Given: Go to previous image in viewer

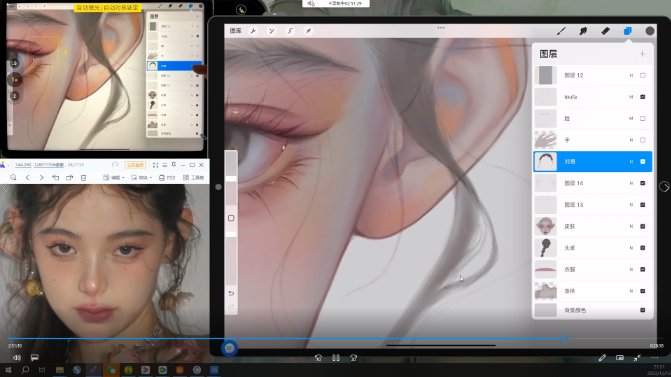Looking at the screenshot, I should tap(27, 178).
